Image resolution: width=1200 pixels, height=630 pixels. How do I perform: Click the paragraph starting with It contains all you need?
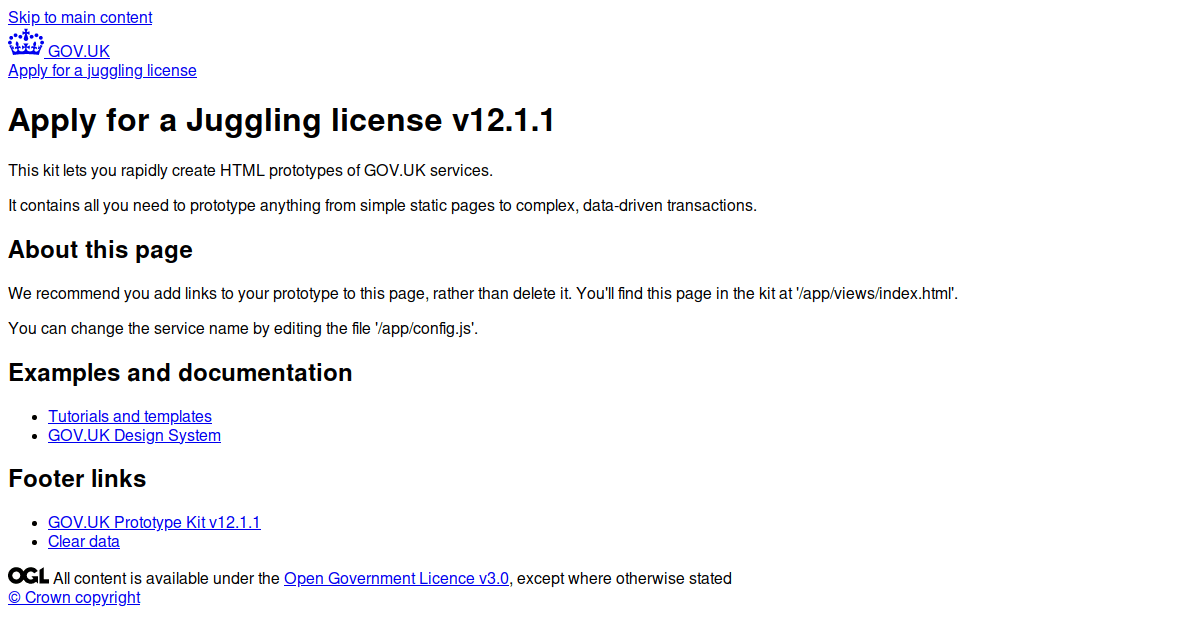[382, 205]
